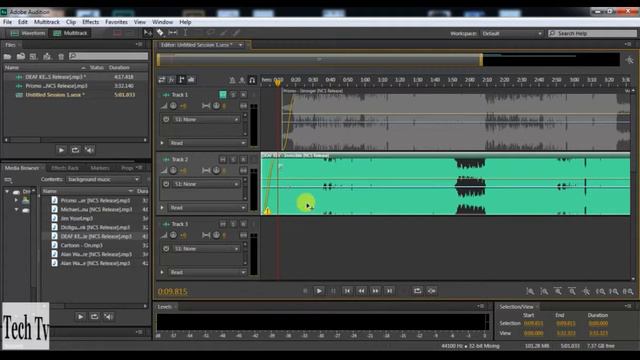The height and width of the screenshot is (360, 640).
Task: Expand Track 1 automation lanes arrow
Action: [x=162, y=143]
